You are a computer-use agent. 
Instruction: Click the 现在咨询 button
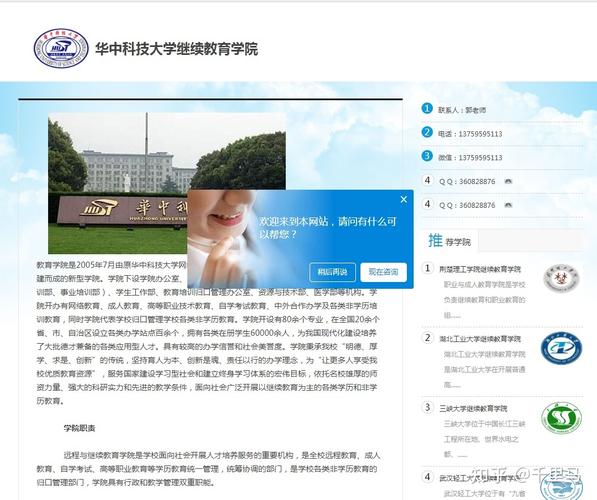[383, 272]
